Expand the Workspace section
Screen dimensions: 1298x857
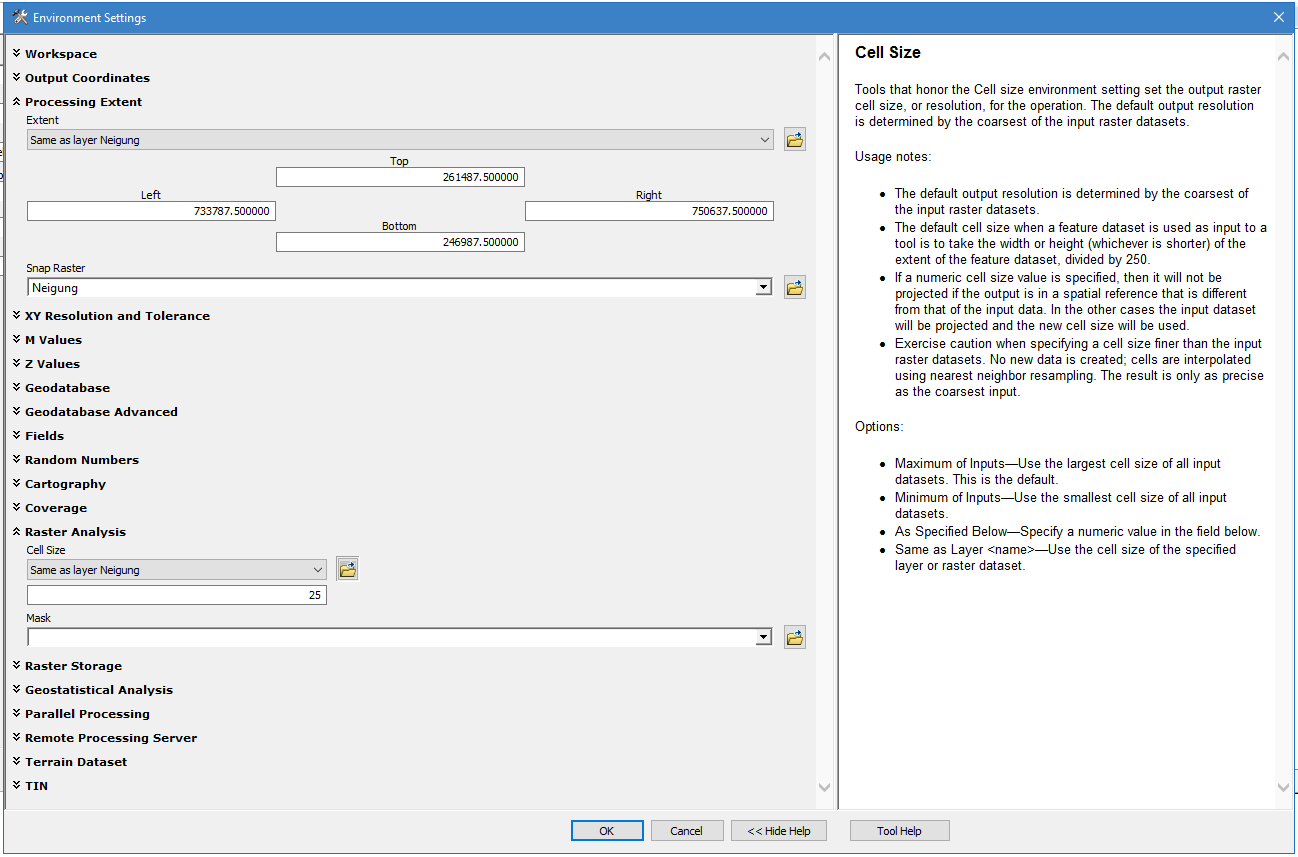(x=60, y=54)
